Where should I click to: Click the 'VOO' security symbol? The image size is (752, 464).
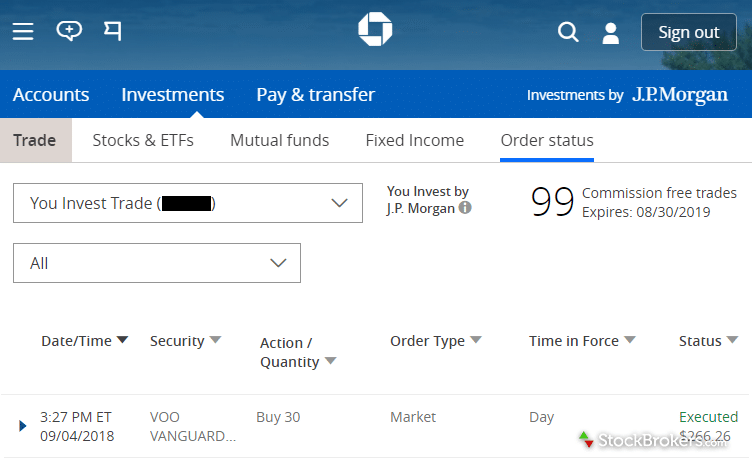[x=164, y=417]
